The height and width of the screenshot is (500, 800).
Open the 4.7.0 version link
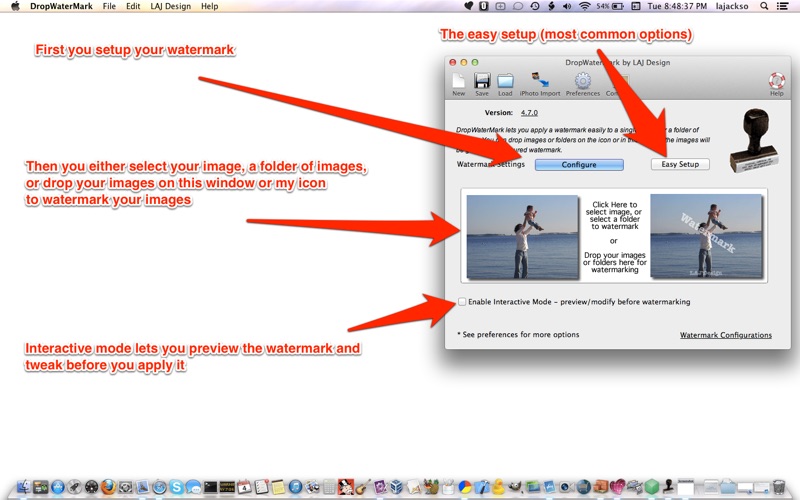pos(529,113)
